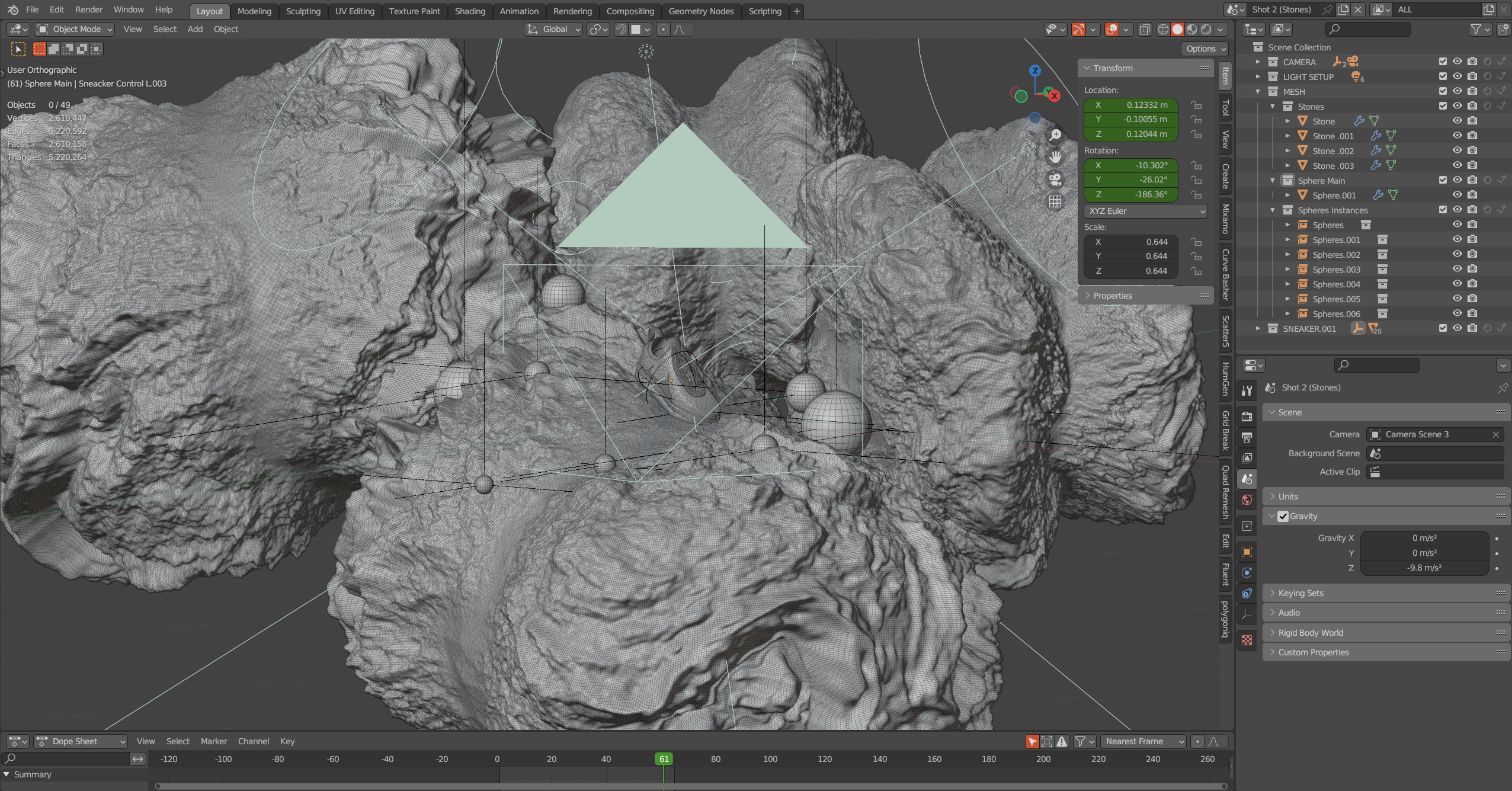Expand the Rigid Body World panel
The image size is (1512, 791).
[1311, 633]
